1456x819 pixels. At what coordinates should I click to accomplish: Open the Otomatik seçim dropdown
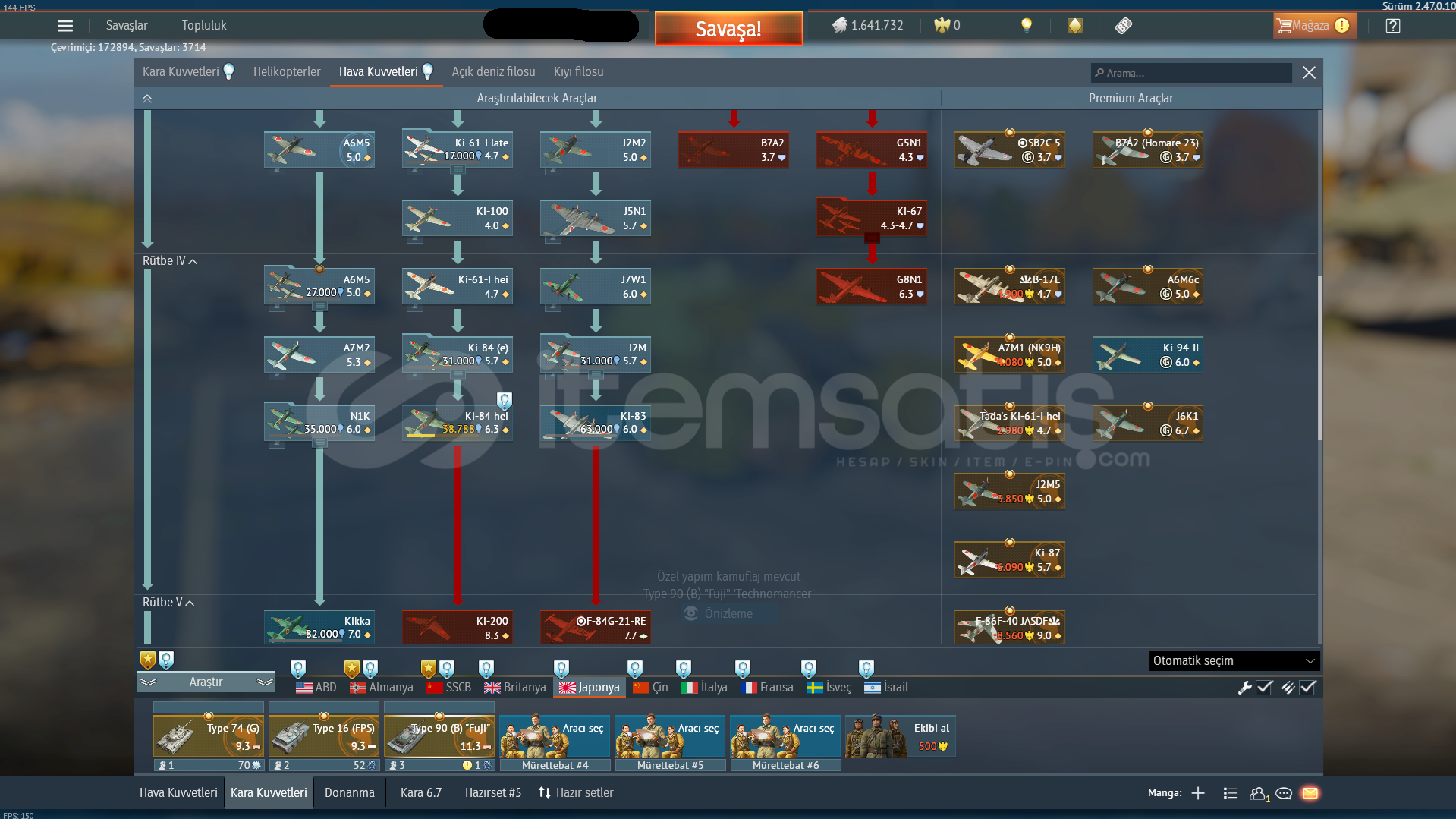pos(1234,661)
